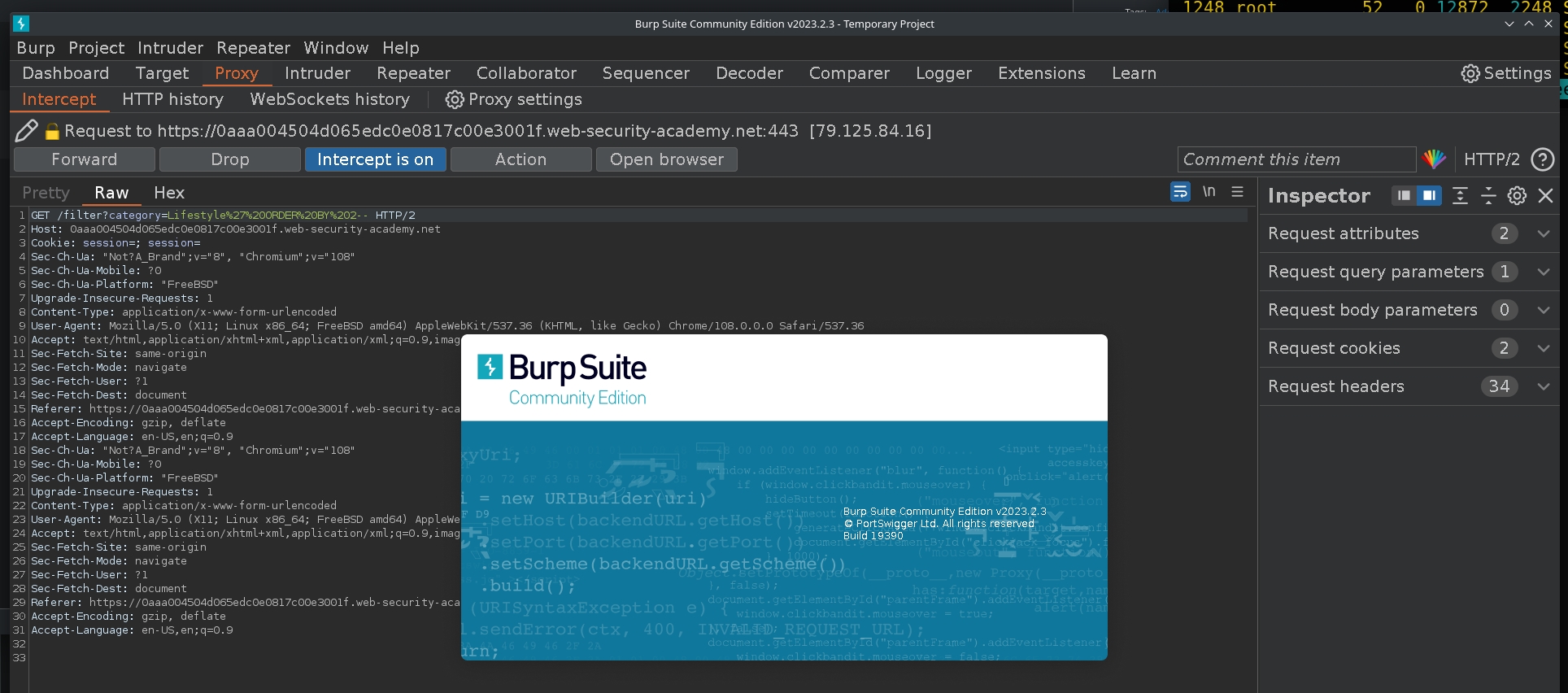Click the Cookie: session= header line

(115, 243)
